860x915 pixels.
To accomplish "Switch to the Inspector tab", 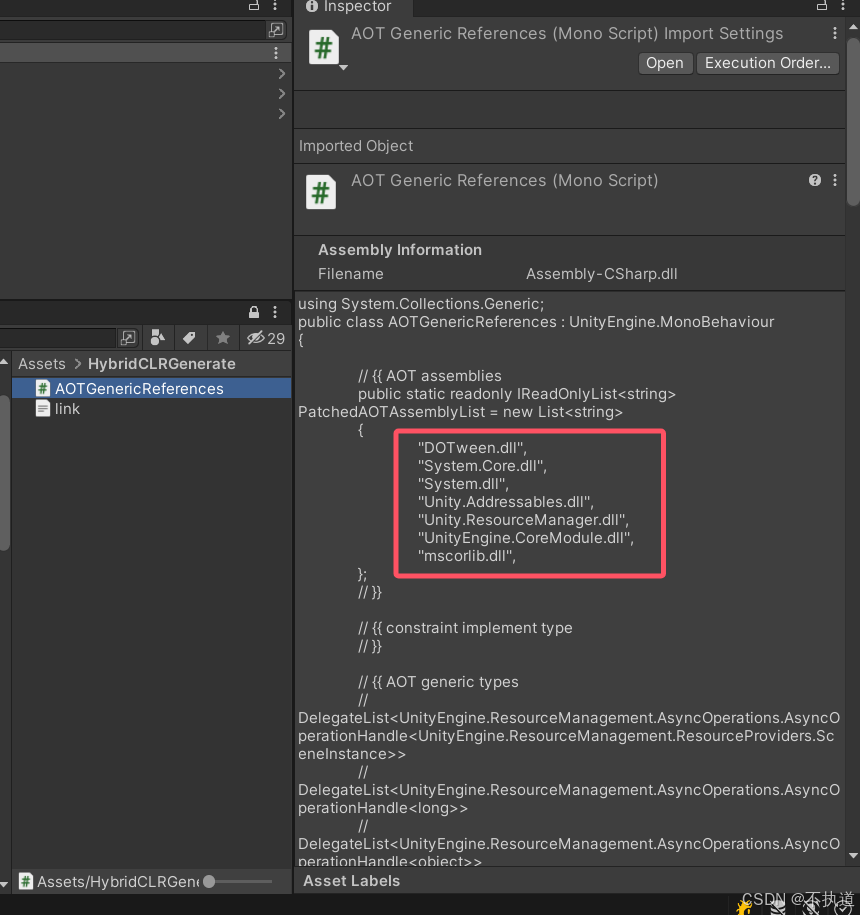I will tap(349, 6).
